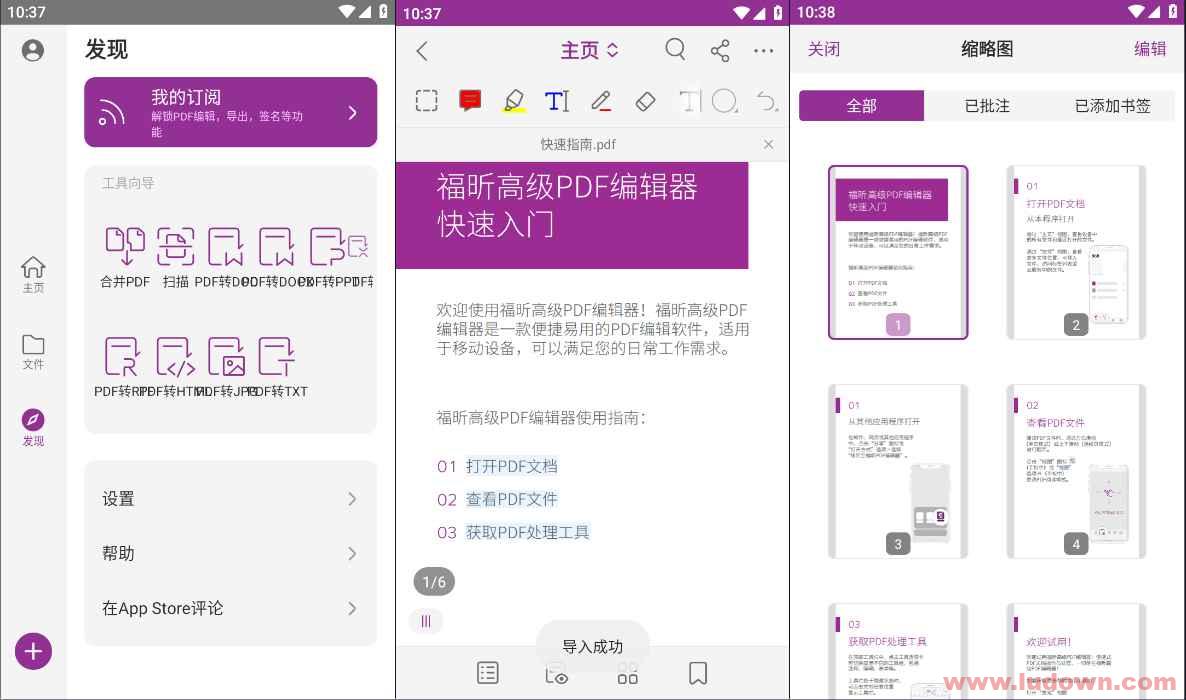Open the Files (文件) sidebar icon

33,352
